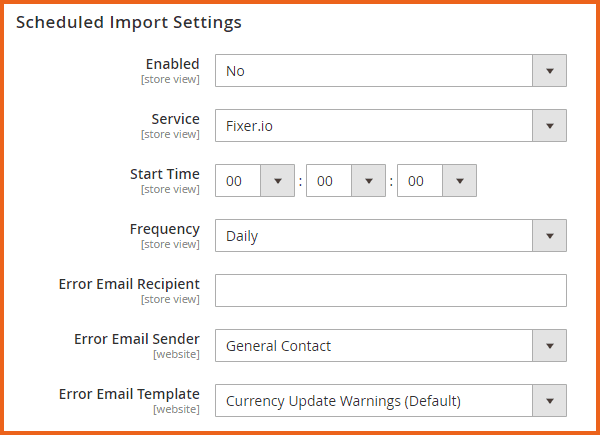The width and height of the screenshot is (600, 435).
Task: Click the Scheduled Import Settings heading
Action: click(x=129, y=22)
